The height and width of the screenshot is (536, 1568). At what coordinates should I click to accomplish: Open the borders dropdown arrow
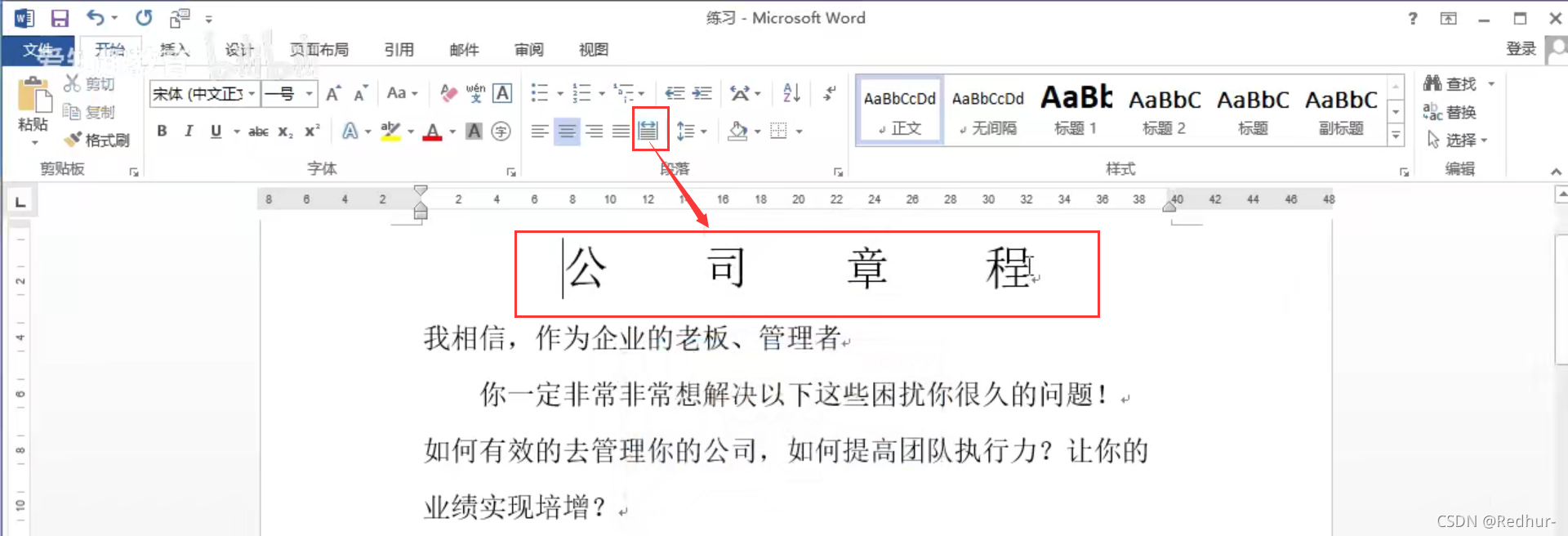coord(799,131)
